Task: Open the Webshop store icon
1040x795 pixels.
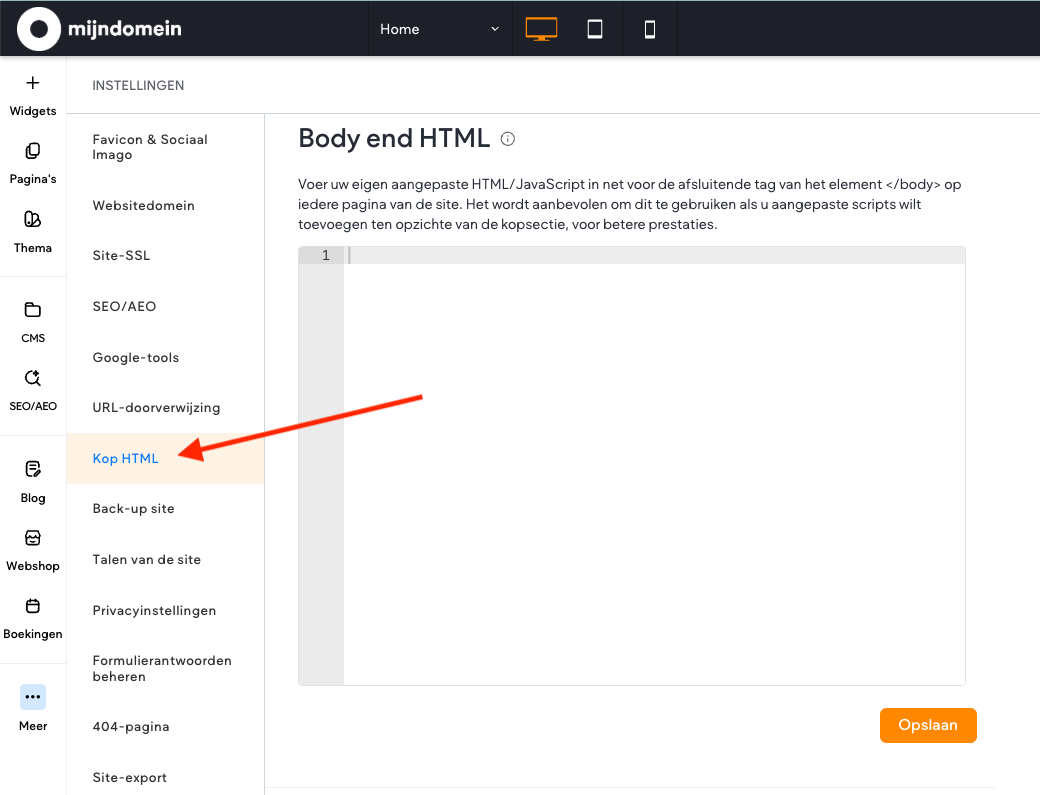Action: [x=33, y=538]
